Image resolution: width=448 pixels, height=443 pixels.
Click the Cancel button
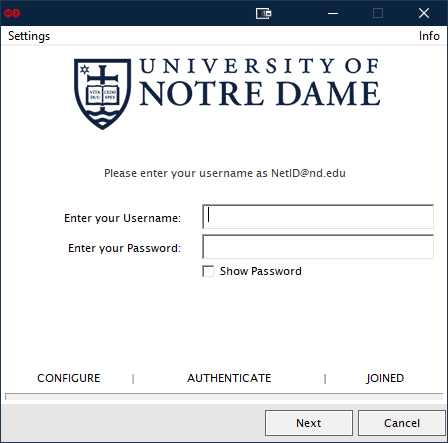[402, 423]
